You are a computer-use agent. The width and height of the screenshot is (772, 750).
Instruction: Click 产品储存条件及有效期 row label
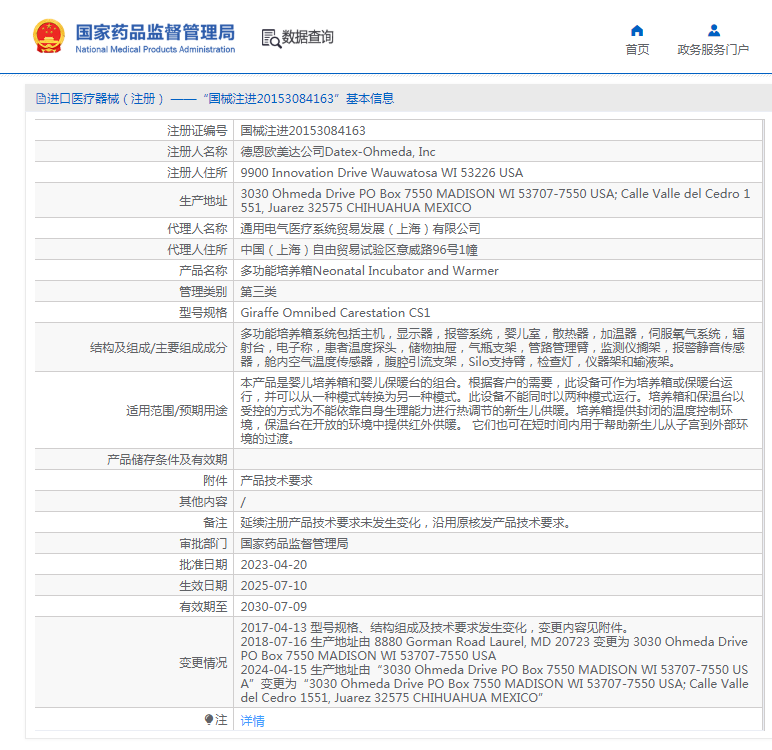(x=167, y=459)
